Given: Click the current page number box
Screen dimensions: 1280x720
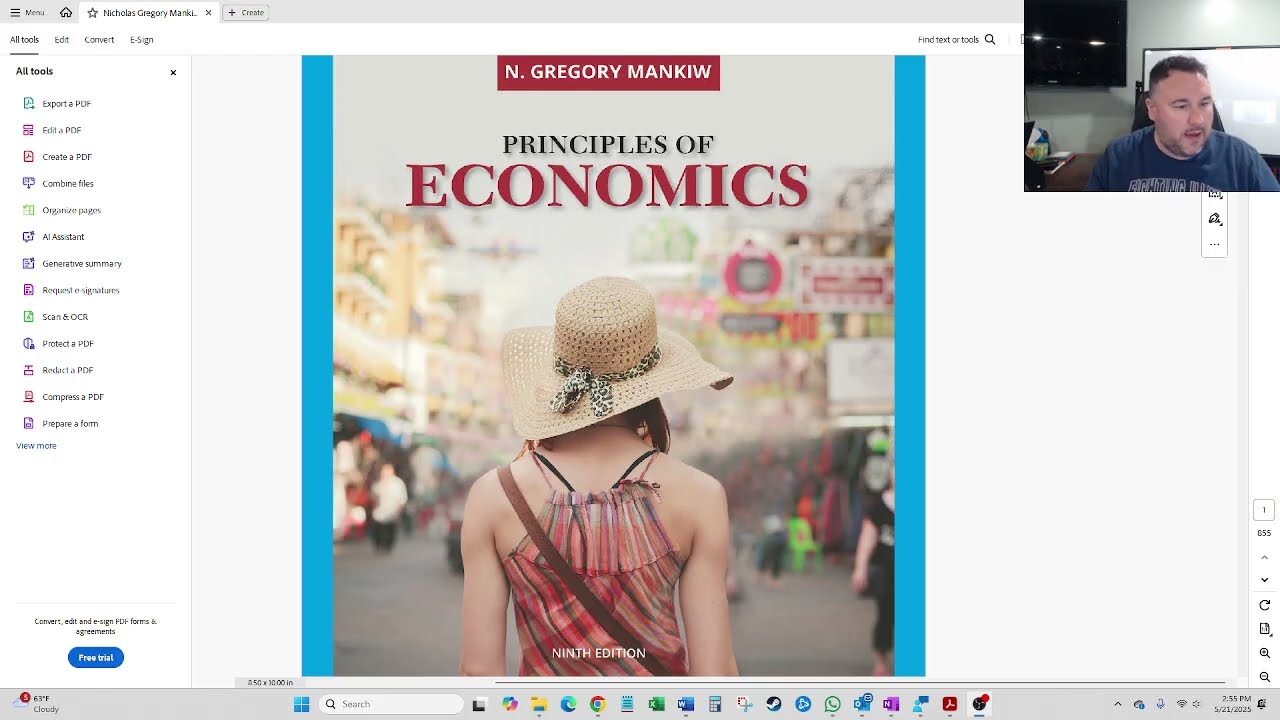Looking at the screenshot, I should tap(1264, 510).
